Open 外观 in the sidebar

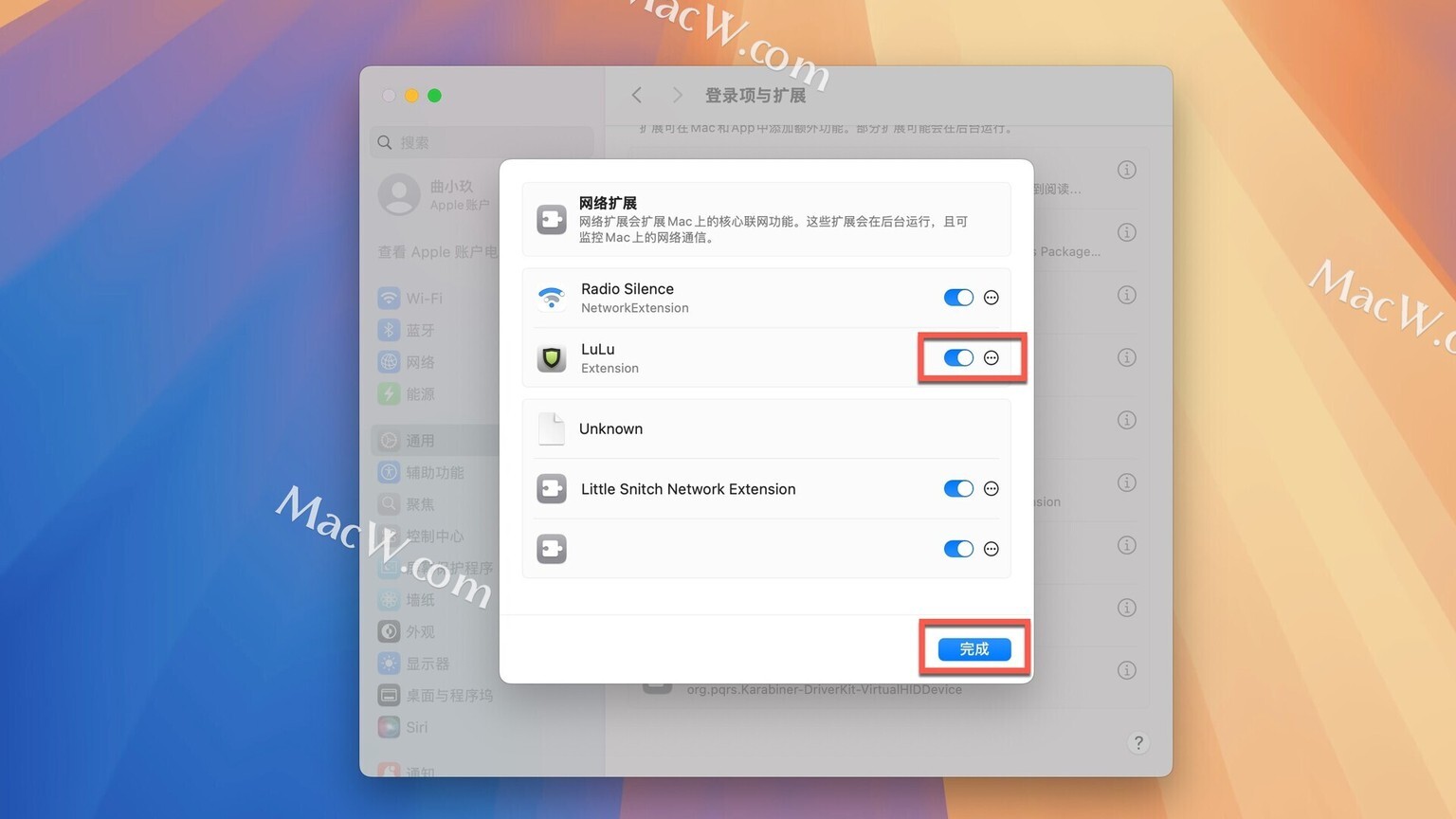(x=435, y=631)
